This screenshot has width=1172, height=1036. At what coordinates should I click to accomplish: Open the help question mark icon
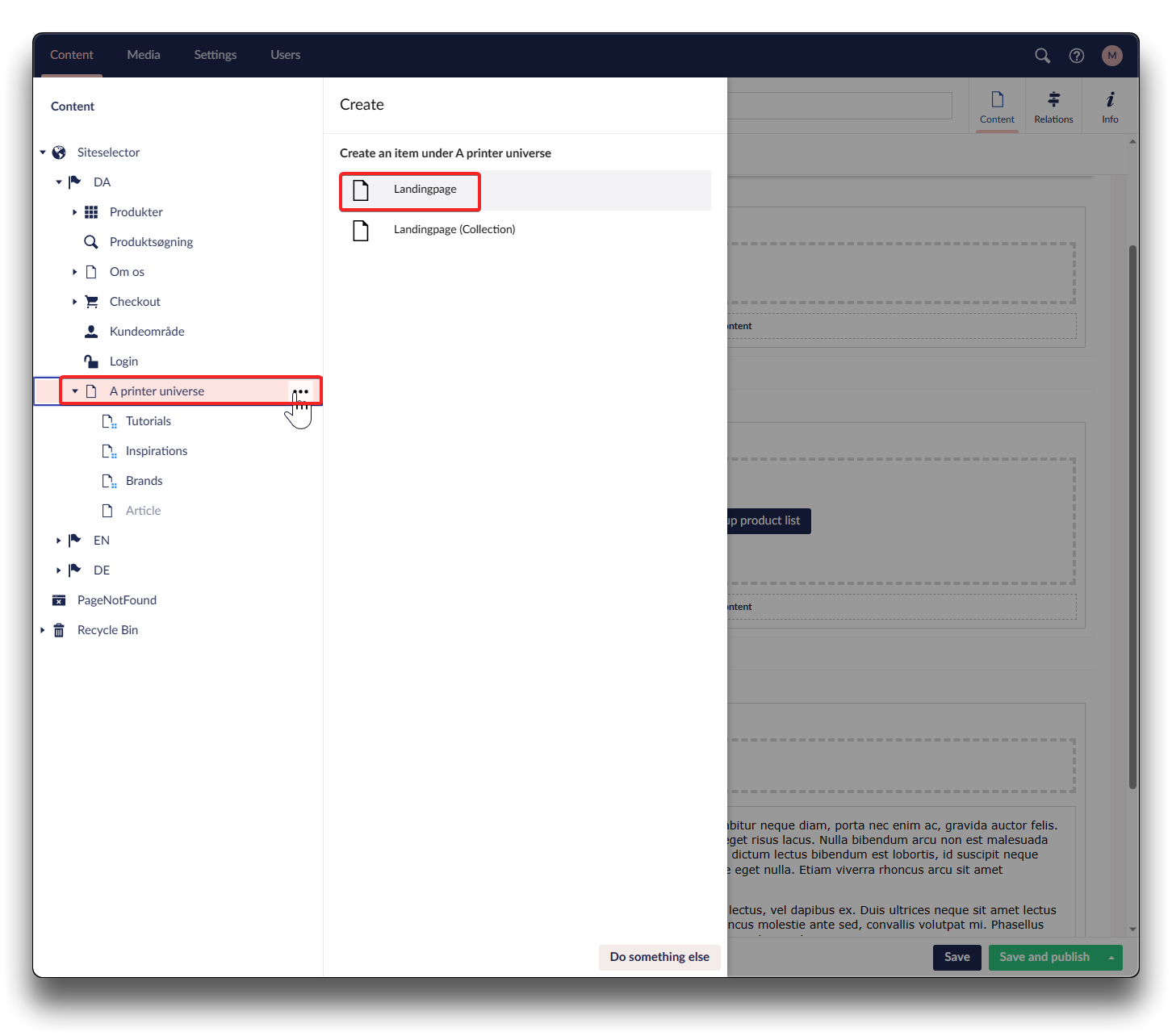tap(1076, 56)
